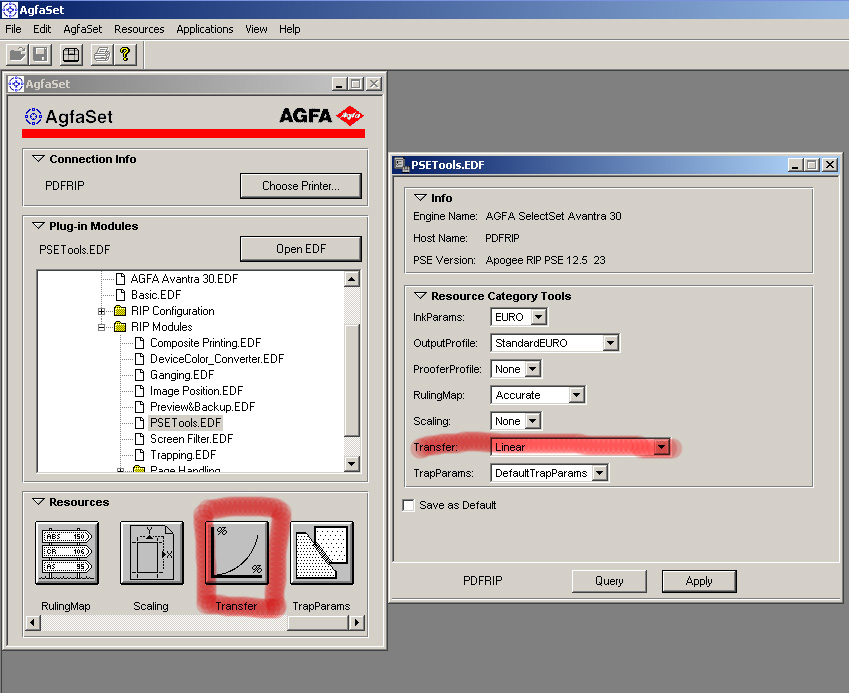
Task: Open the Resources menu
Action: click(139, 29)
